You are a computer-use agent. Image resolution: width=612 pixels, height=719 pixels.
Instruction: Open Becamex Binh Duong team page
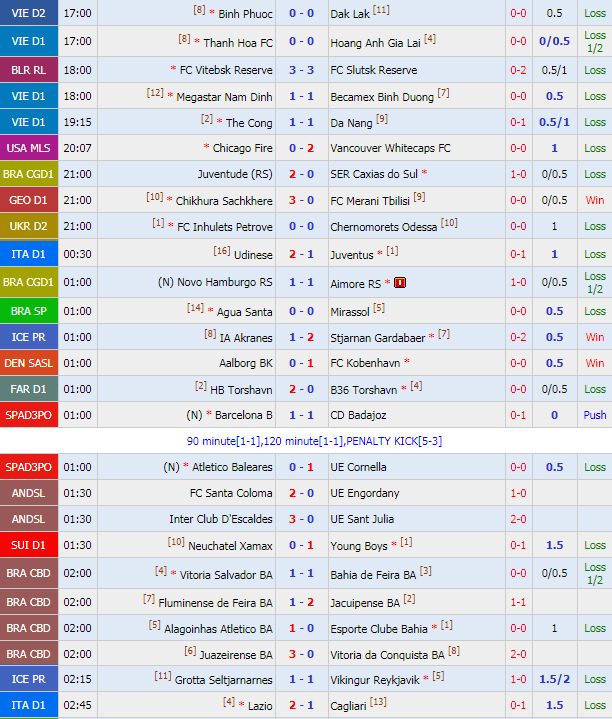point(382,97)
